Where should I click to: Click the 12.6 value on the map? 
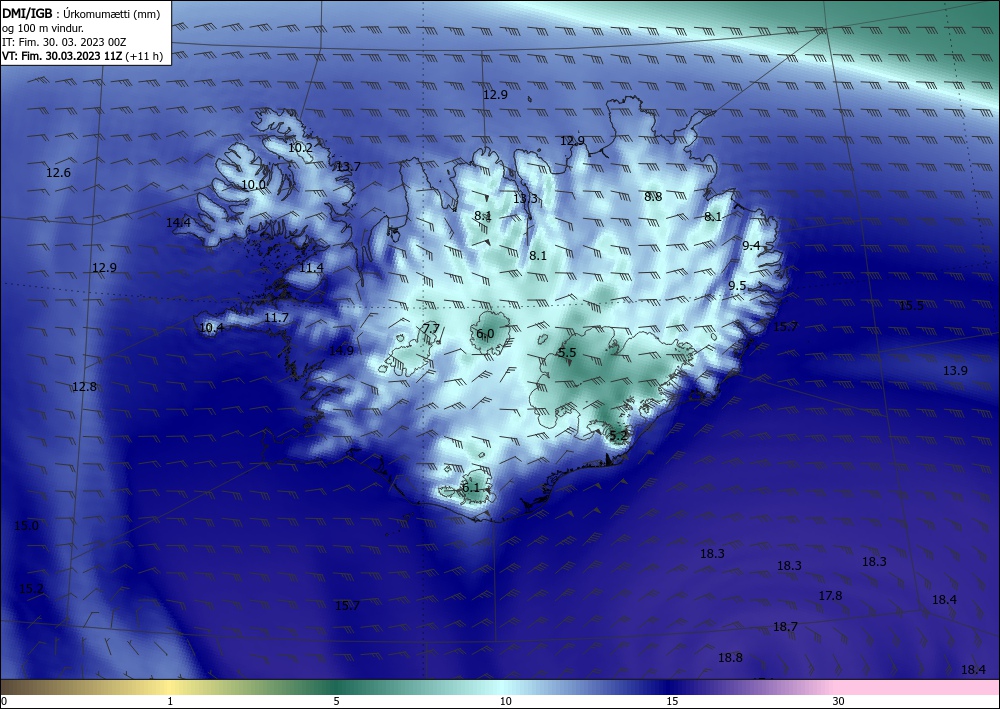pyautogui.click(x=59, y=173)
